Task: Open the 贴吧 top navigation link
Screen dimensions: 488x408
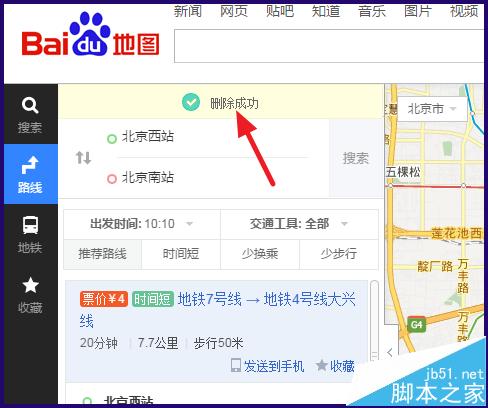Action: (x=280, y=11)
